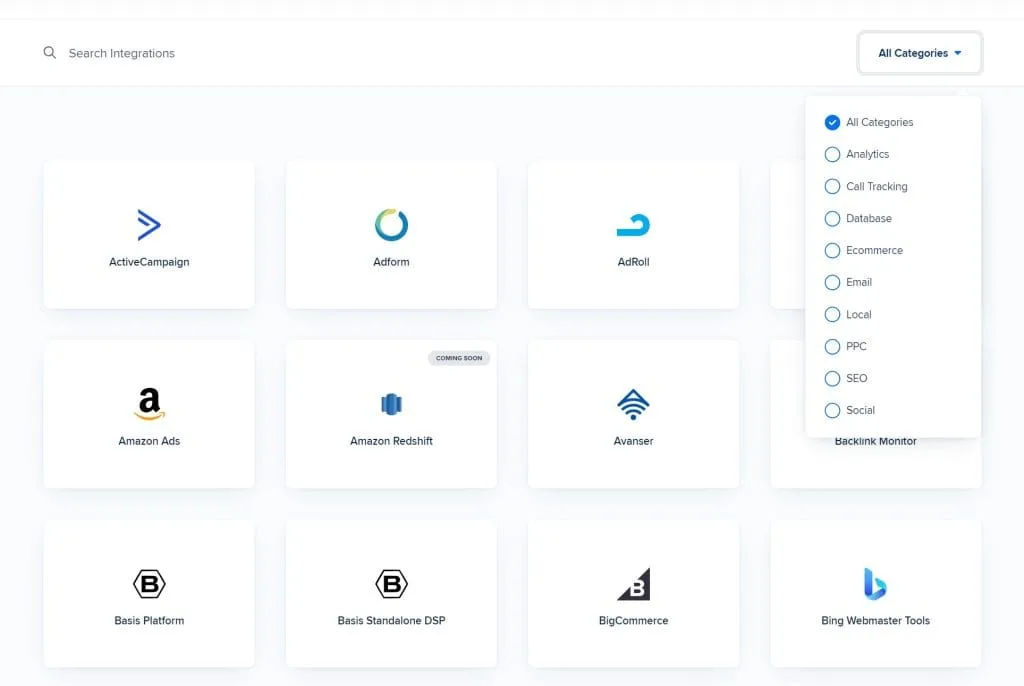Collapse the All Categories dropdown button
This screenshot has height=686, width=1024.
tap(920, 53)
